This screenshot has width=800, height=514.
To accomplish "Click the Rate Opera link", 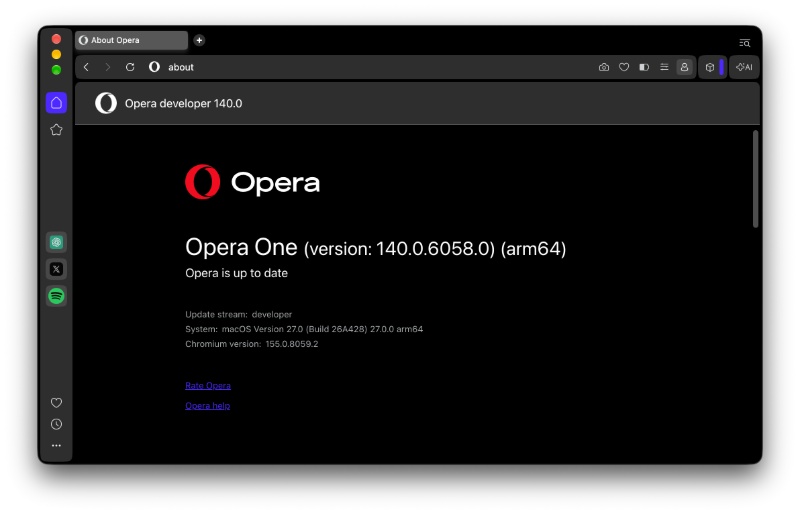I will pos(208,385).
